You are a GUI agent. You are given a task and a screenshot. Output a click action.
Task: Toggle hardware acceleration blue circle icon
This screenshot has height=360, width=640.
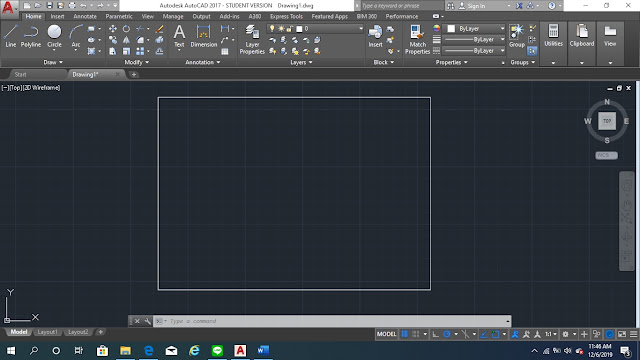click(x=610, y=334)
